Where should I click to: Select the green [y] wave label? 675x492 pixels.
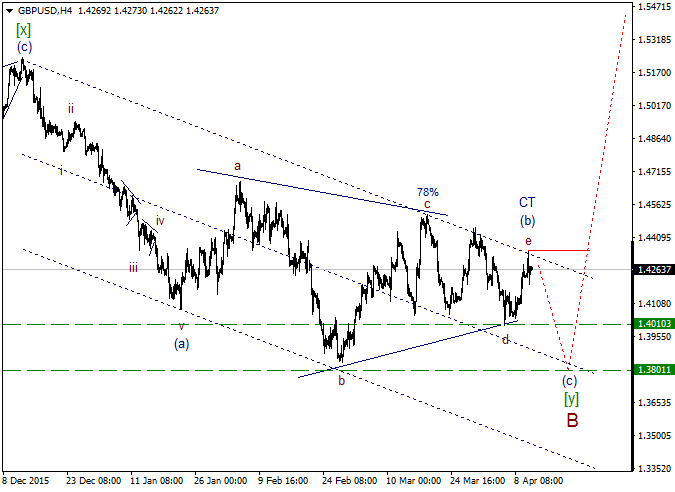571,399
